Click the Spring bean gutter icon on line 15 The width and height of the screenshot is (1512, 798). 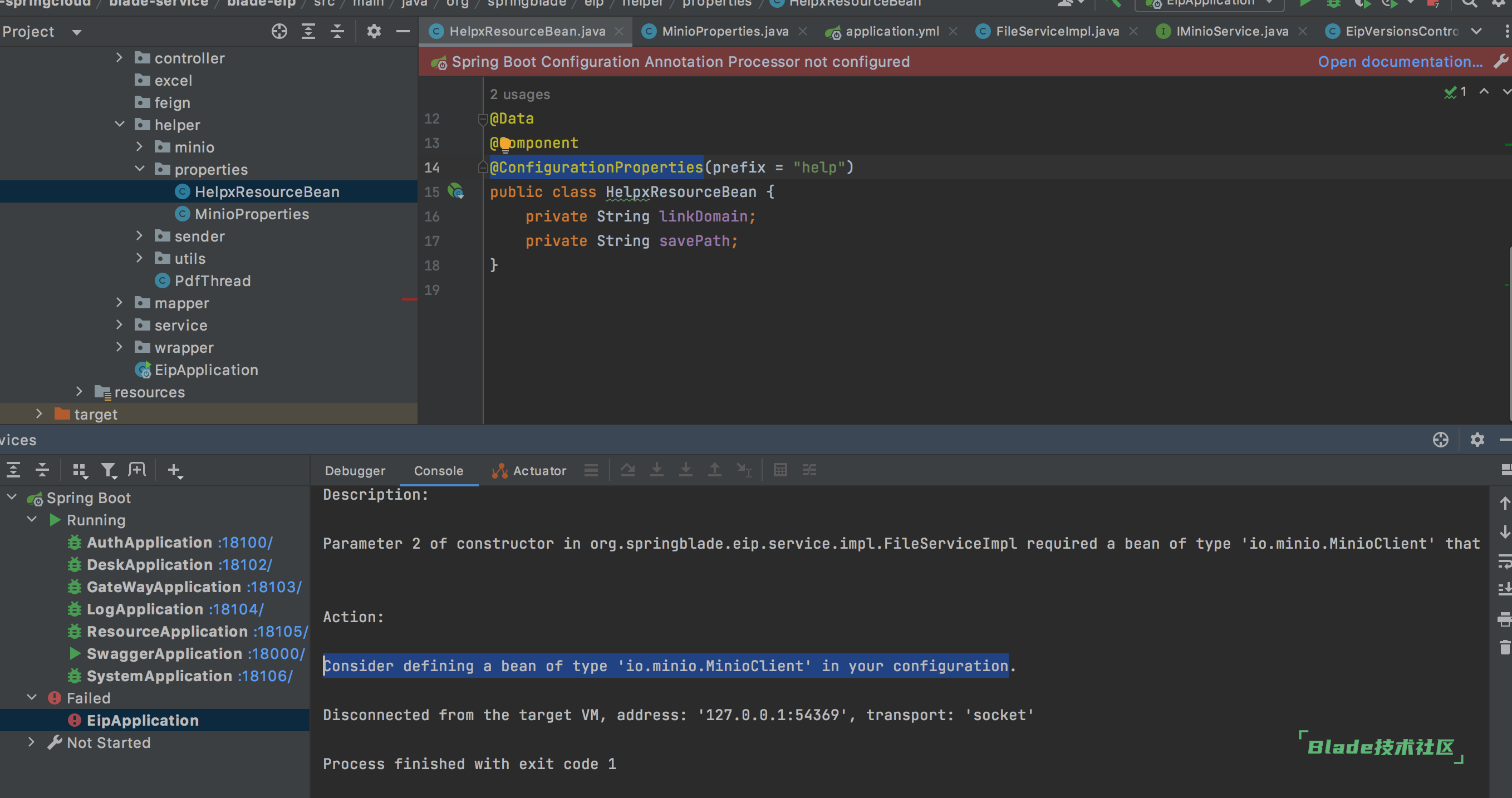456,192
